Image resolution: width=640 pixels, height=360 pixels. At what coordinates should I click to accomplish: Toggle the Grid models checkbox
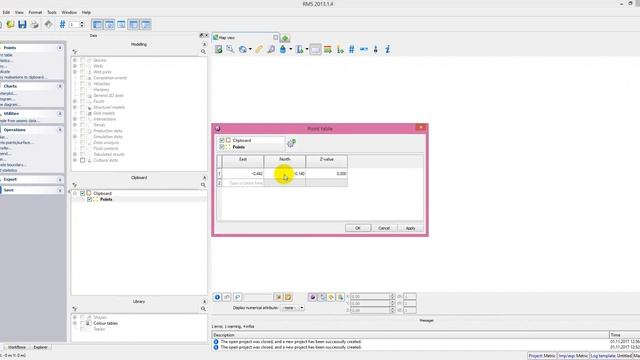(x=82, y=113)
